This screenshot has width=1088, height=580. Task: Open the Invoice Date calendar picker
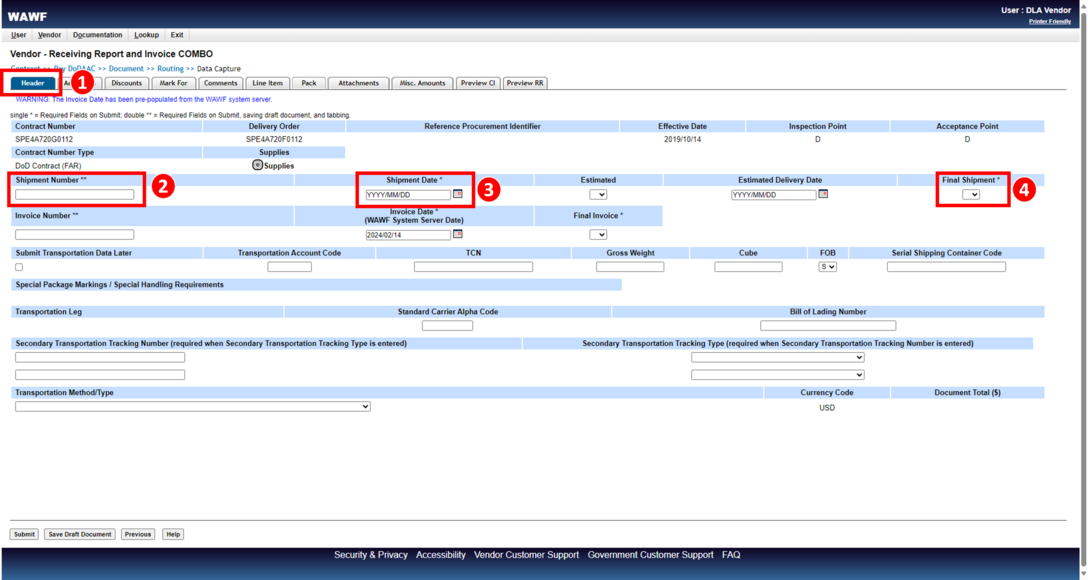(x=458, y=234)
